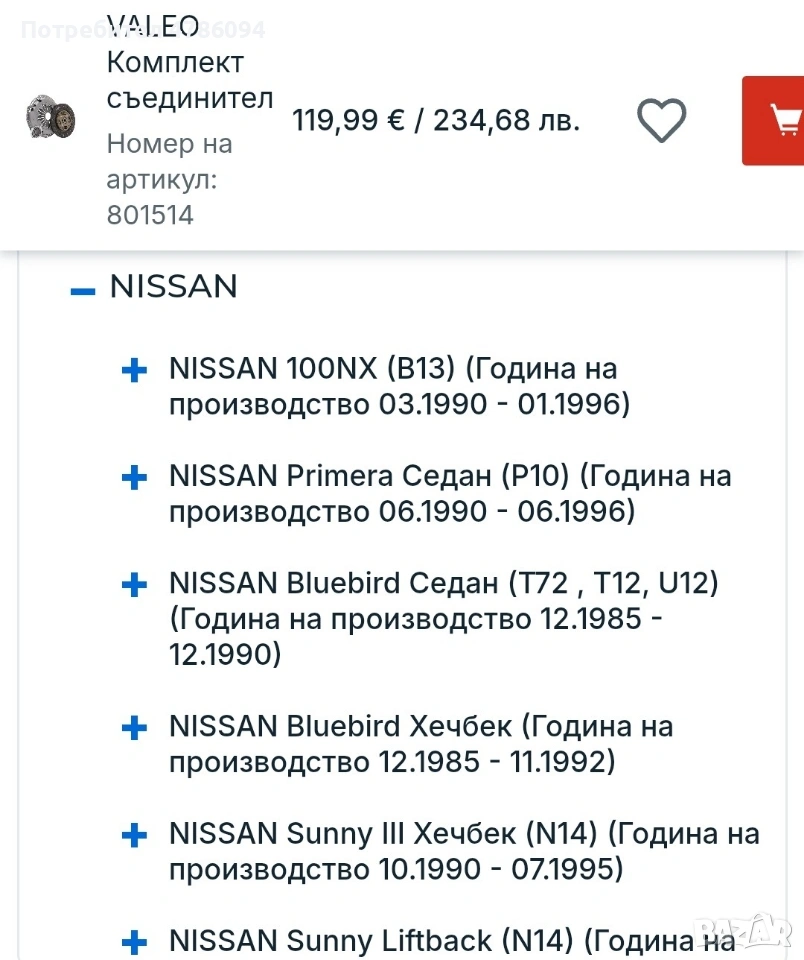
Task: Expand NISSAN 100NX (B13) plus icon
Action: [x=134, y=370]
